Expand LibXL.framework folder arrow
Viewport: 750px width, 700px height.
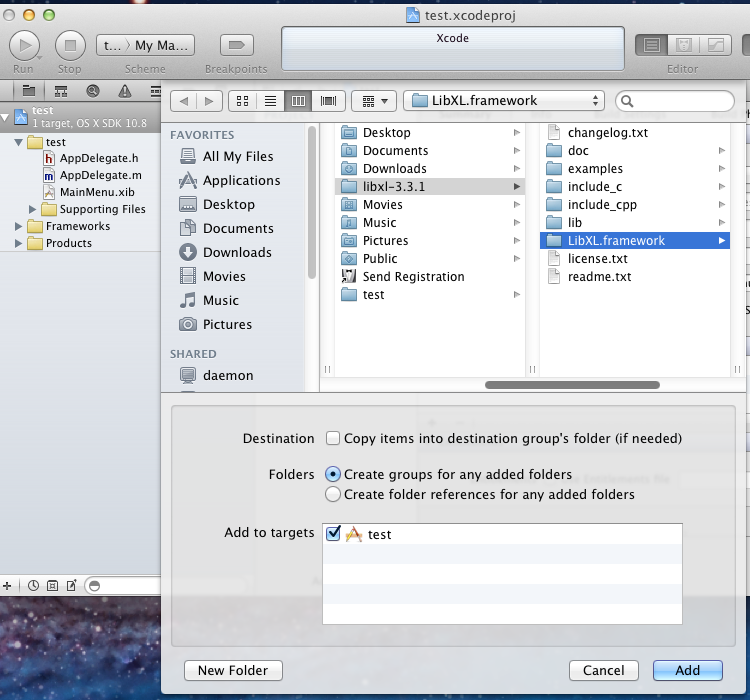722,241
